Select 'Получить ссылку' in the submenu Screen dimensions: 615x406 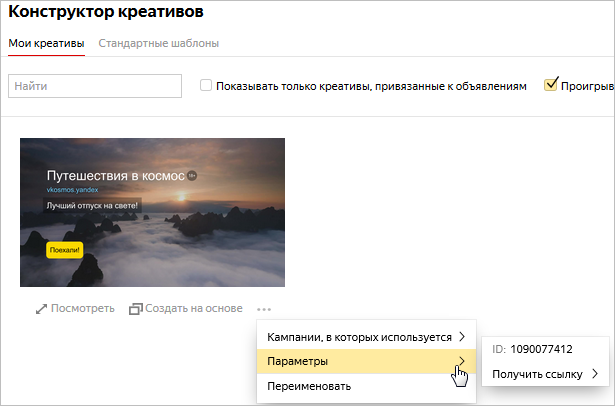click(545, 374)
